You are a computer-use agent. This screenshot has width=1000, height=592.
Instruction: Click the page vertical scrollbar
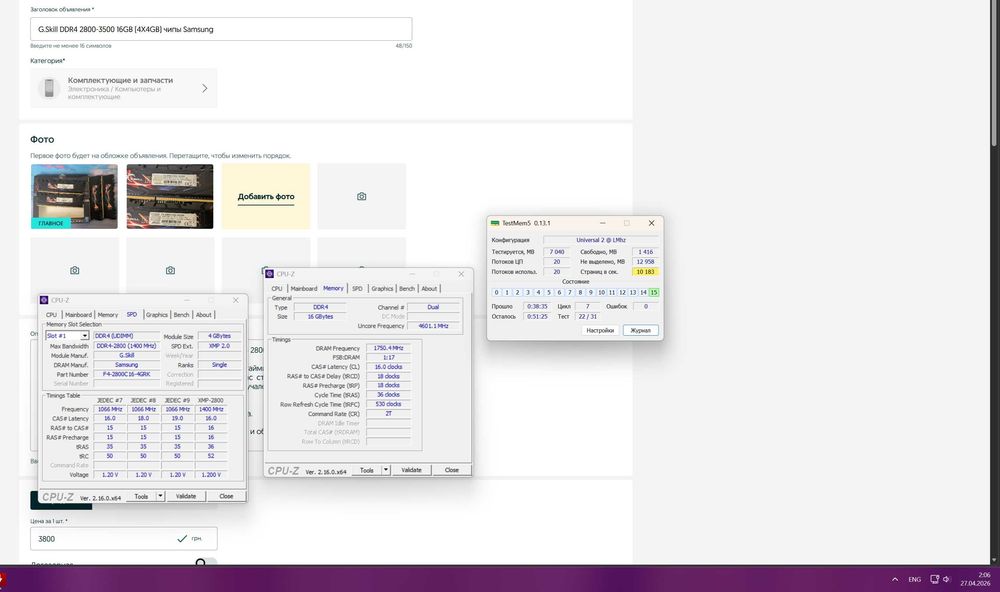pyautogui.click(x=994, y=73)
